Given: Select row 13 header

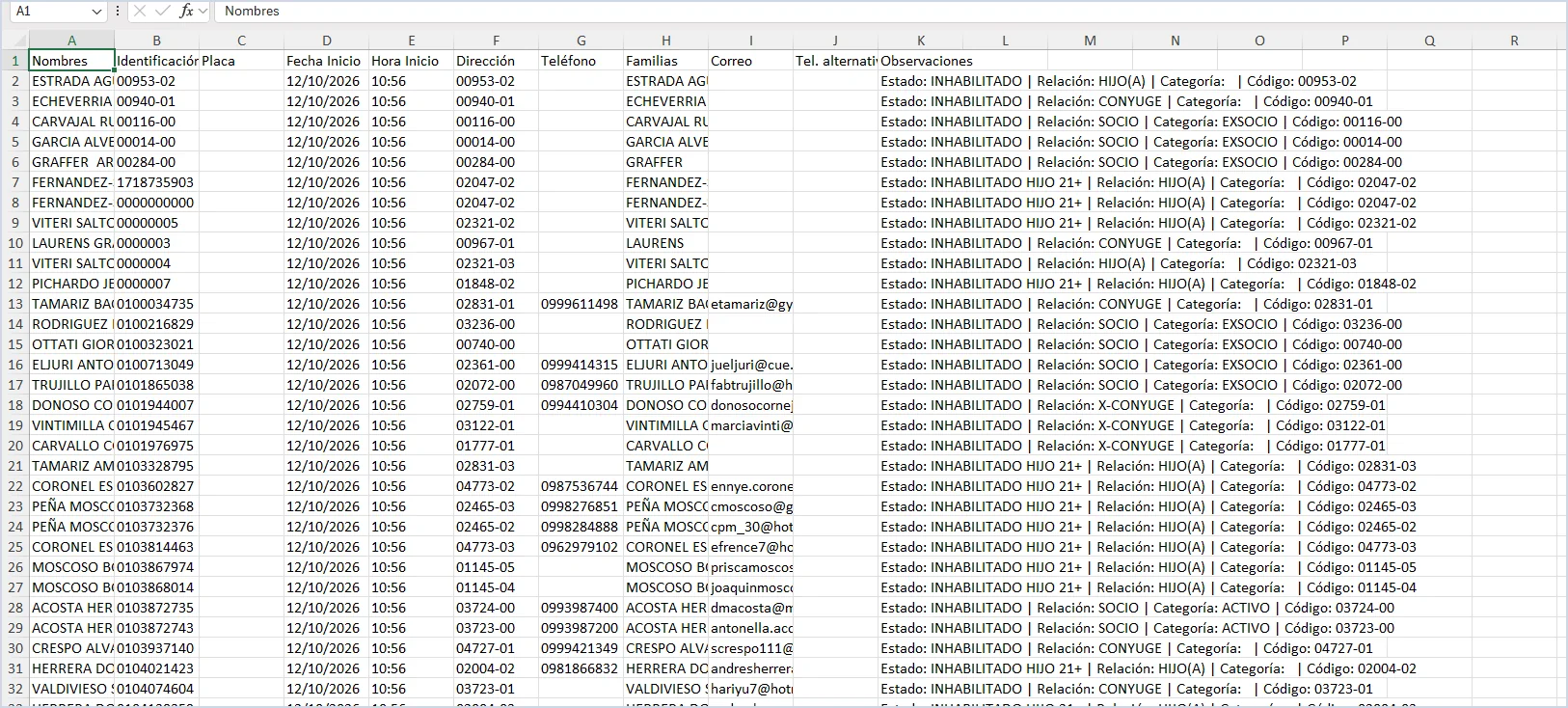Looking at the screenshot, I should click(x=14, y=304).
